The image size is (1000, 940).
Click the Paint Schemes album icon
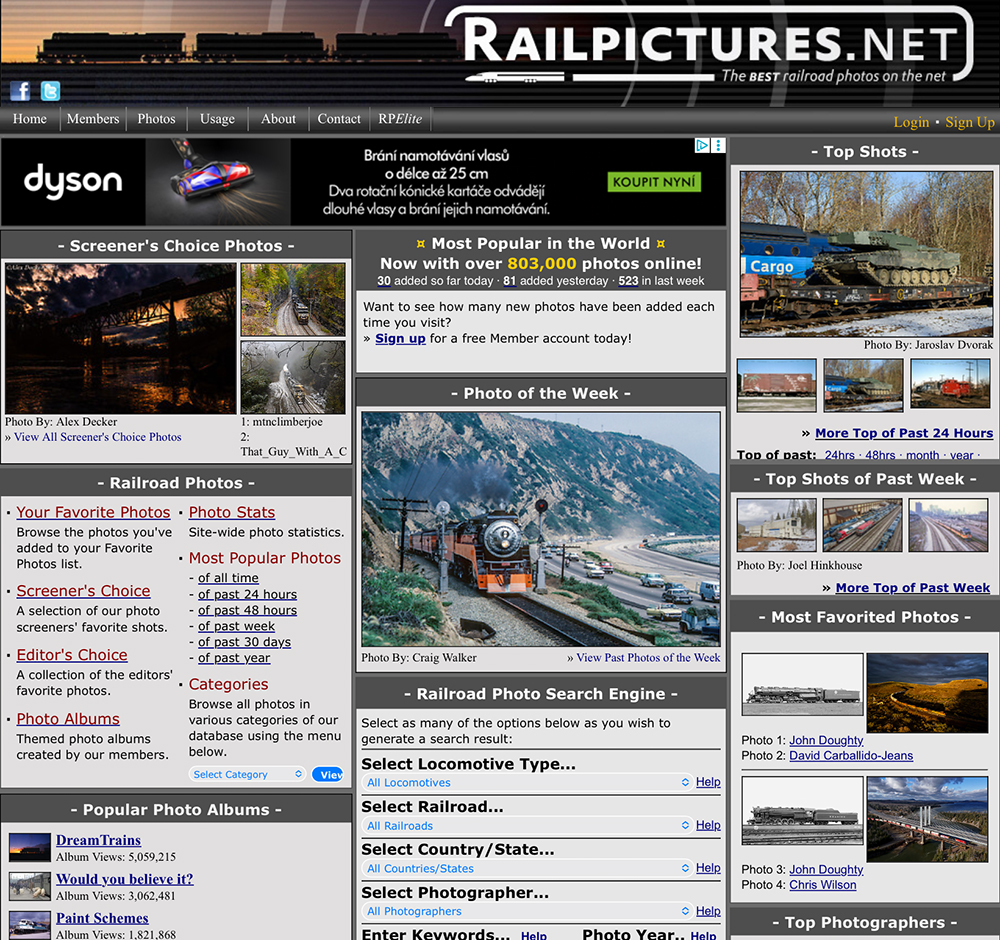pyautogui.click(x=29, y=925)
